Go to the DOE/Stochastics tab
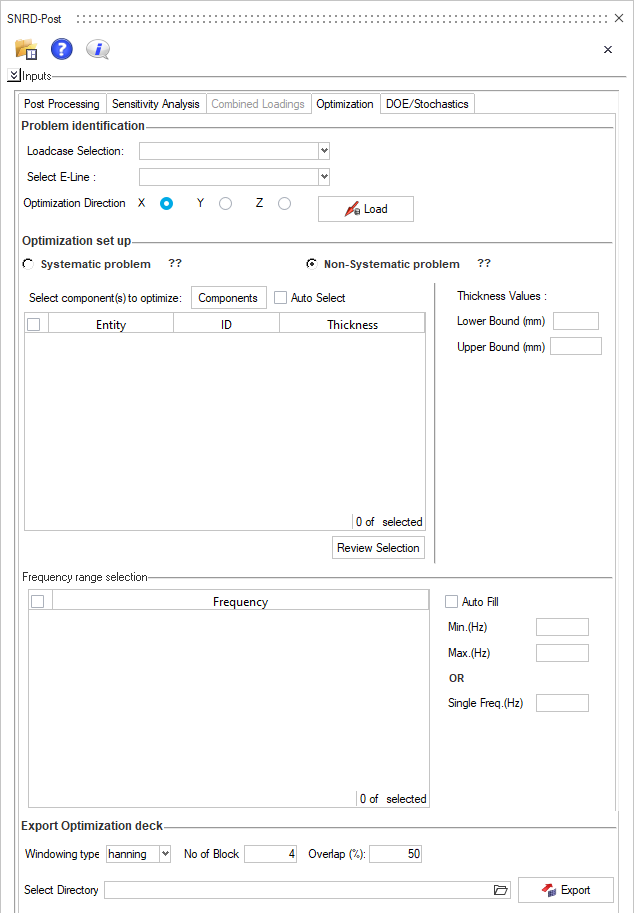 427,104
